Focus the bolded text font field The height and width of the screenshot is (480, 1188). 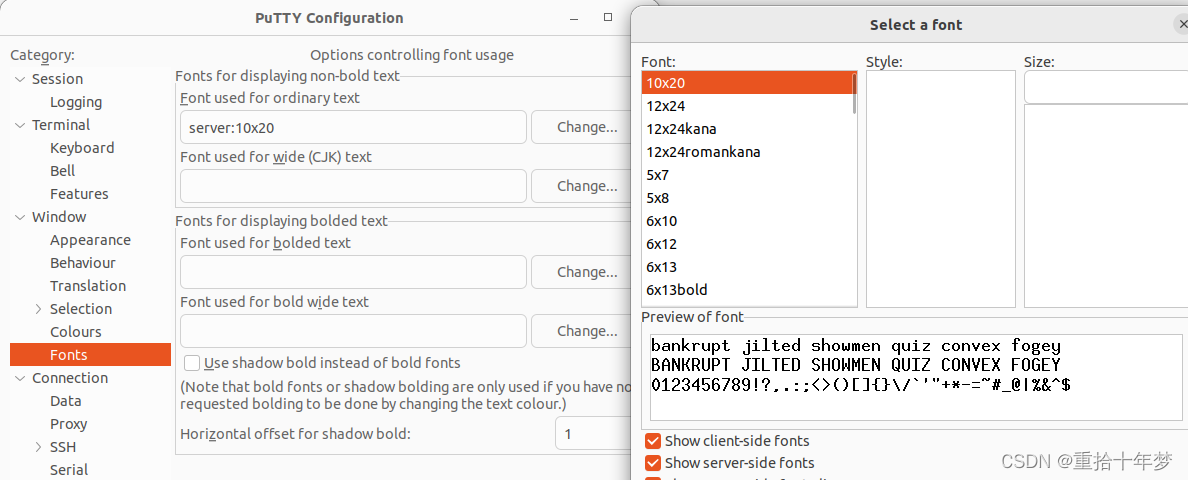(x=353, y=272)
